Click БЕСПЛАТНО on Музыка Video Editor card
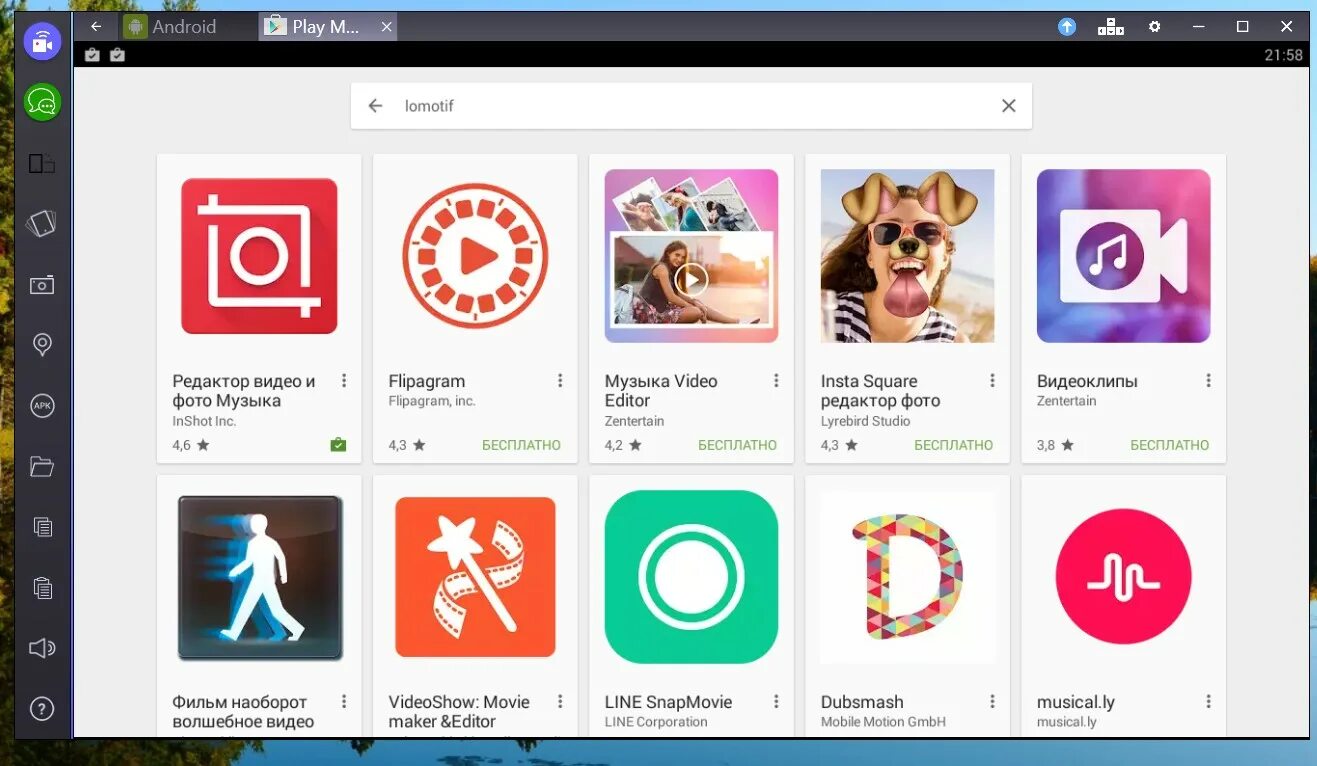Viewport: 1317px width, 766px height. 738,445
